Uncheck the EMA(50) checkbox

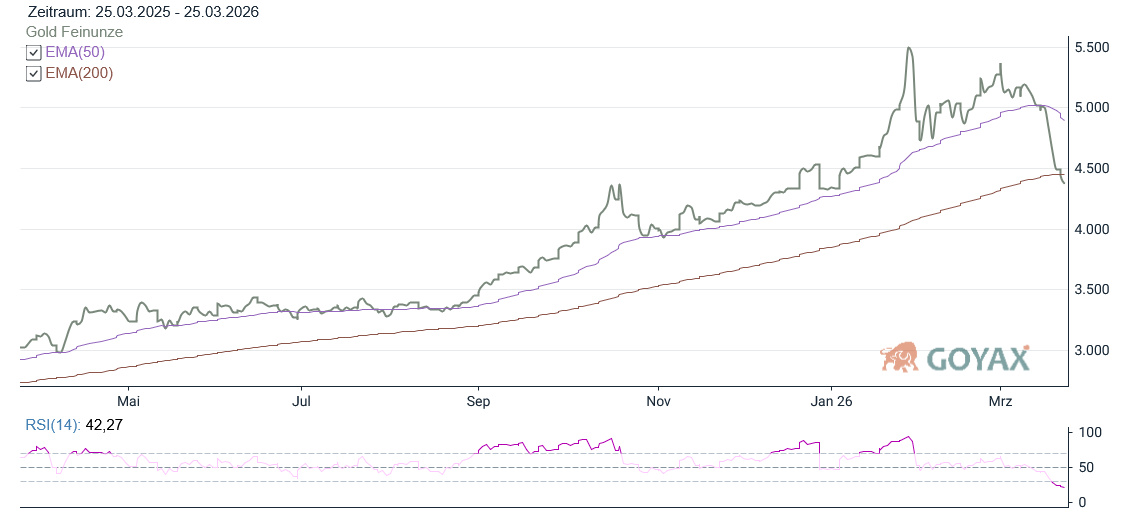[x=34, y=53]
